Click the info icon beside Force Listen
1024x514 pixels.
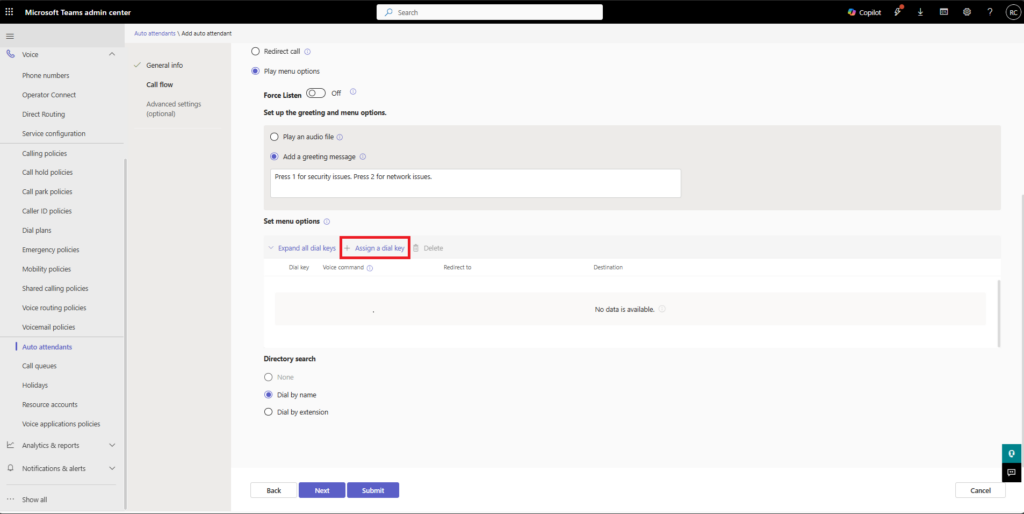[x=353, y=92]
